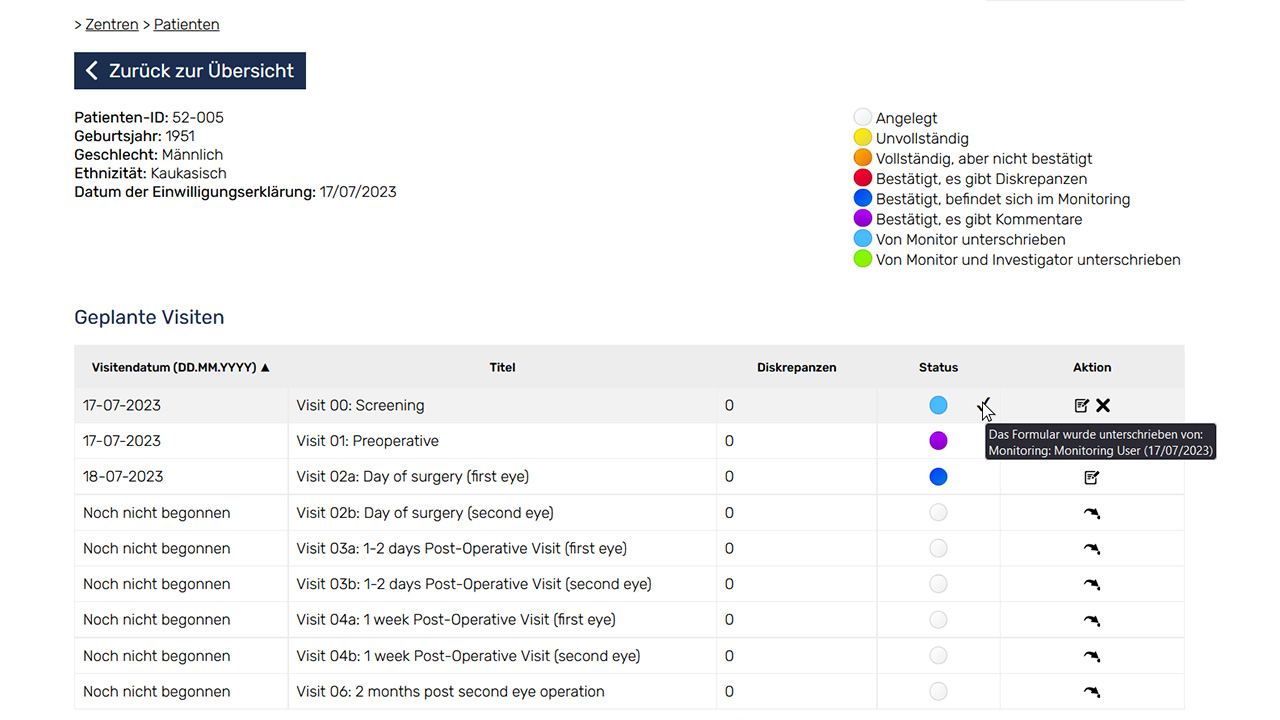This screenshot has width=1280, height=720.
Task: Click the yellow Unvollständig legend dot
Action: click(x=863, y=138)
